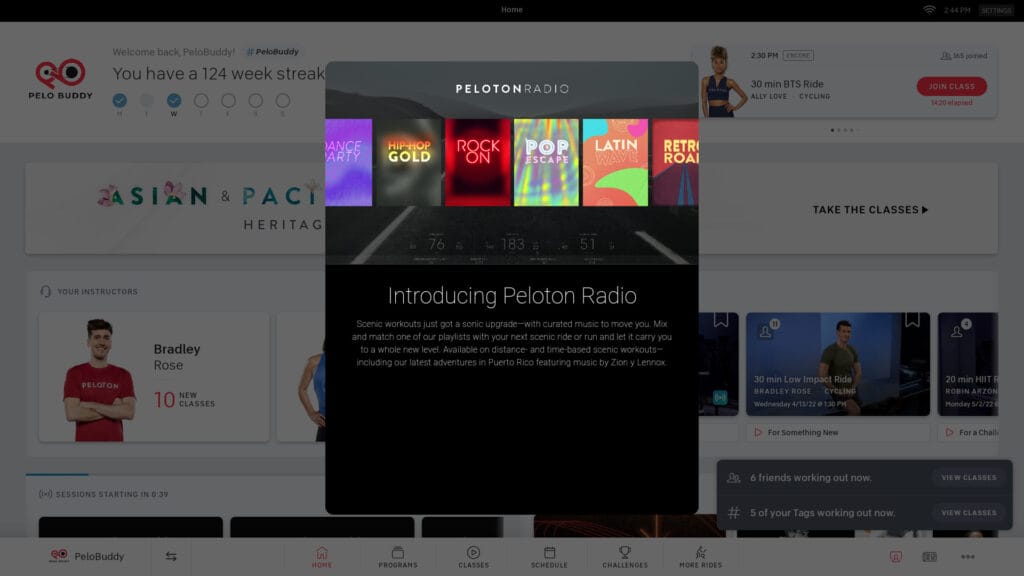Select the Hip-Hop Gold radio playlist
Viewport: 1024px width, 576px height.
(x=409, y=162)
